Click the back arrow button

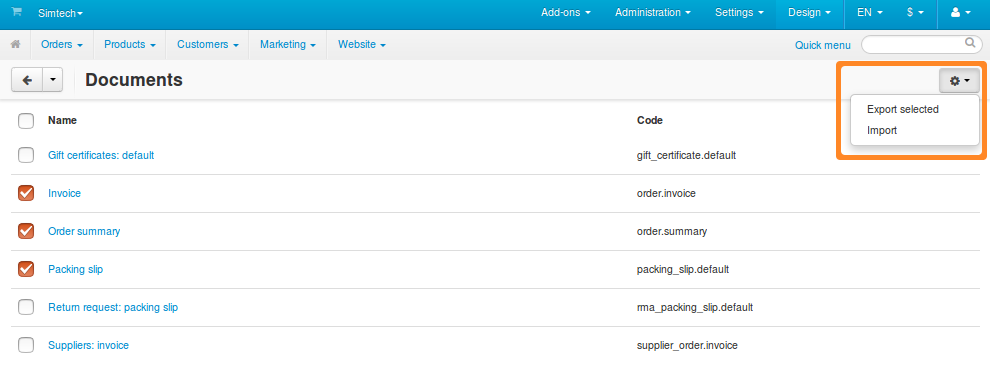pyautogui.click(x=27, y=80)
